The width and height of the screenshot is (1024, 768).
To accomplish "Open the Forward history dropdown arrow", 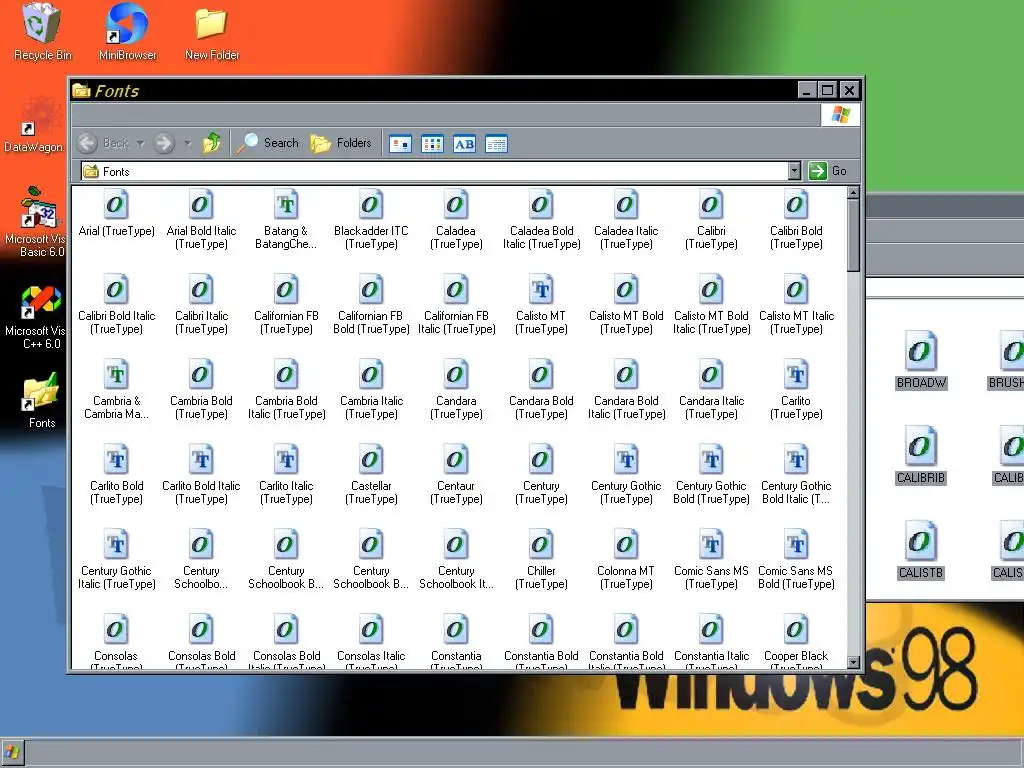I will coord(187,143).
